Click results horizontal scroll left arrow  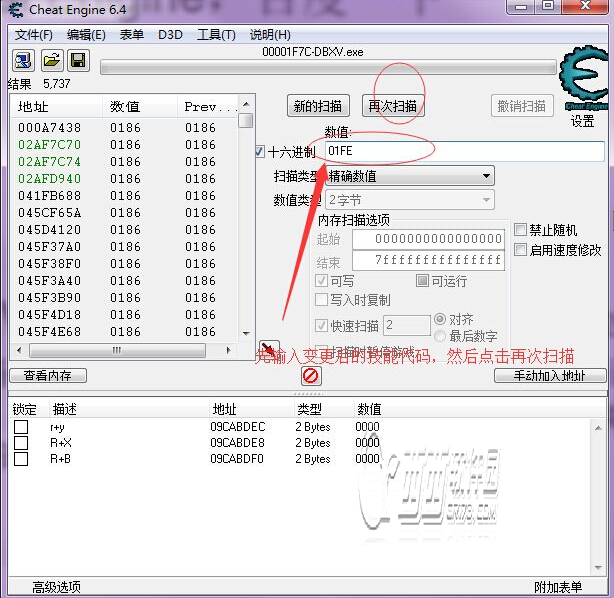click(x=20, y=350)
